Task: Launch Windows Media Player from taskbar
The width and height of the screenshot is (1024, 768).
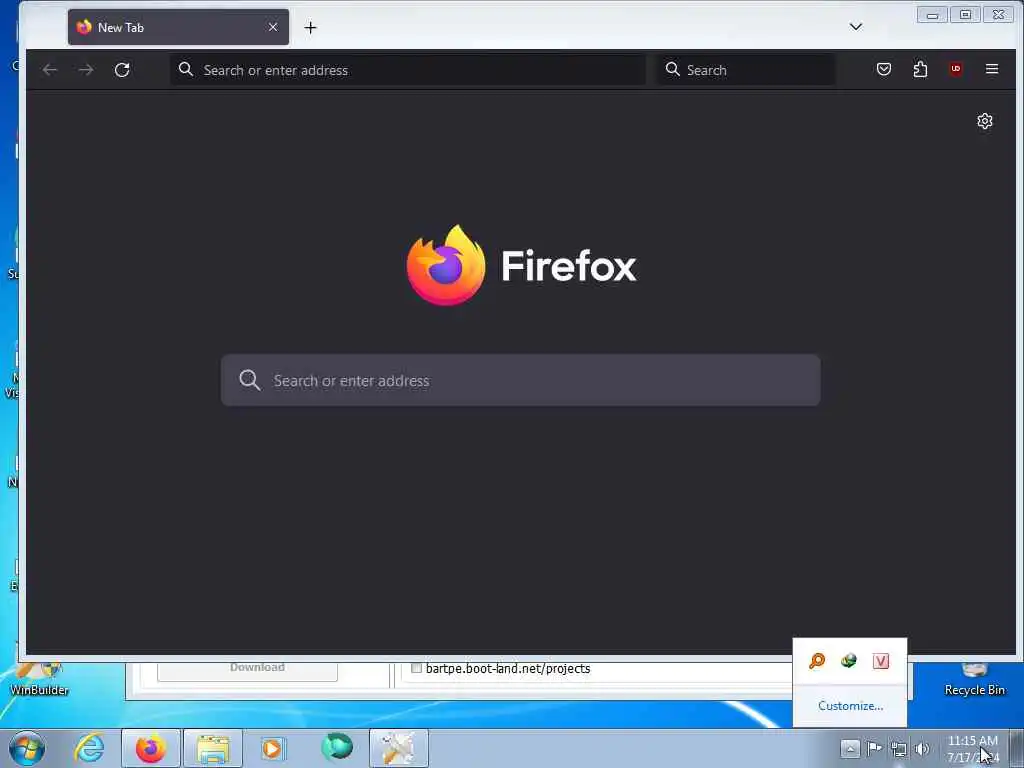Action: pos(273,748)
